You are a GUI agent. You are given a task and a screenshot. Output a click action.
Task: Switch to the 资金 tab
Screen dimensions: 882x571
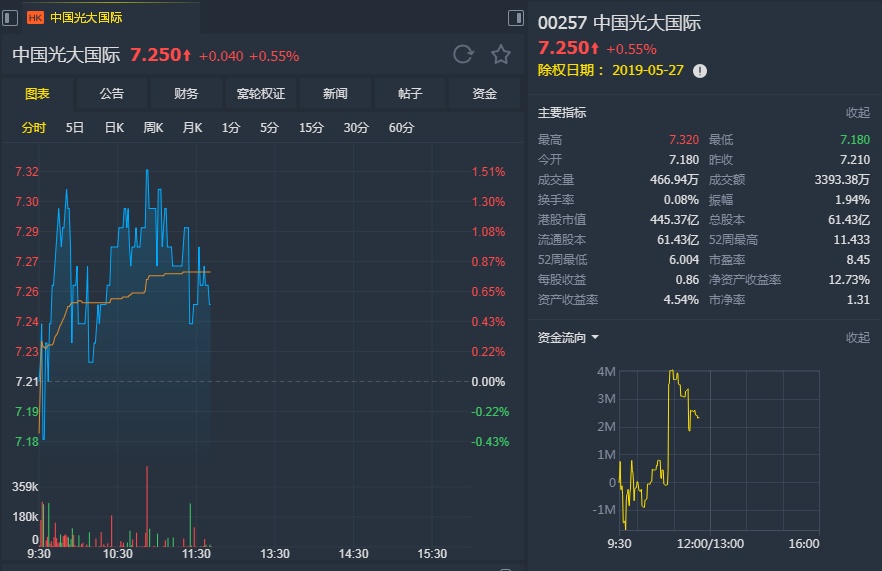tap(484, 93)
